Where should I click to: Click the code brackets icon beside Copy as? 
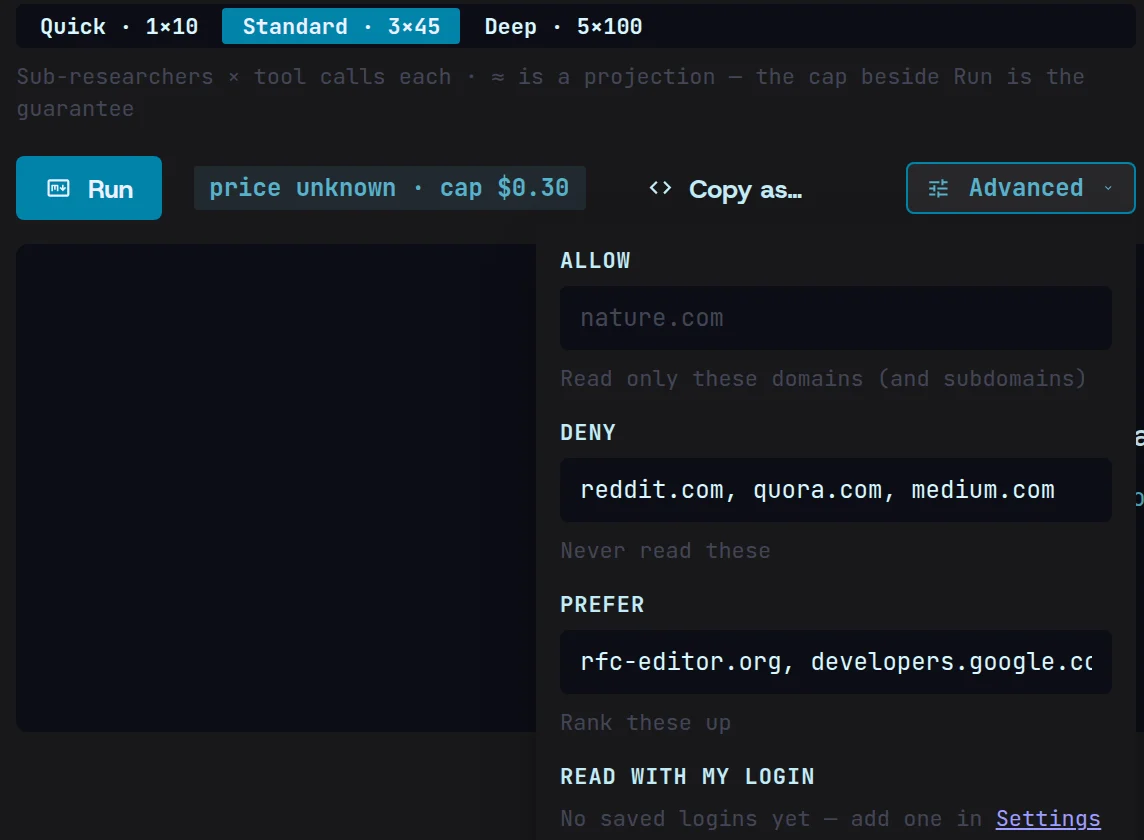coord(660,188)
